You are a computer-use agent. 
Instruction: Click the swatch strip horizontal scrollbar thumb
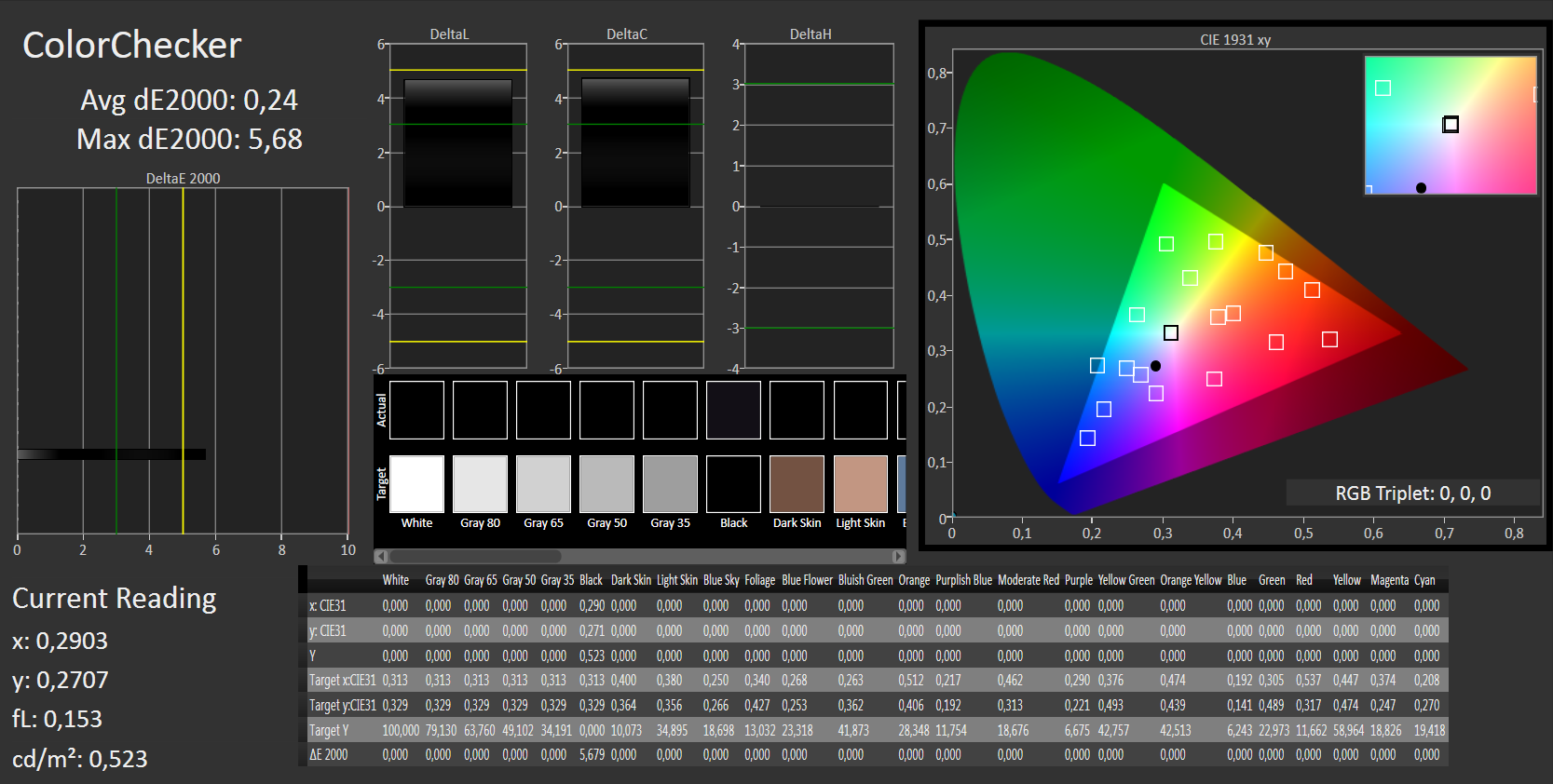tap(475, 556)
